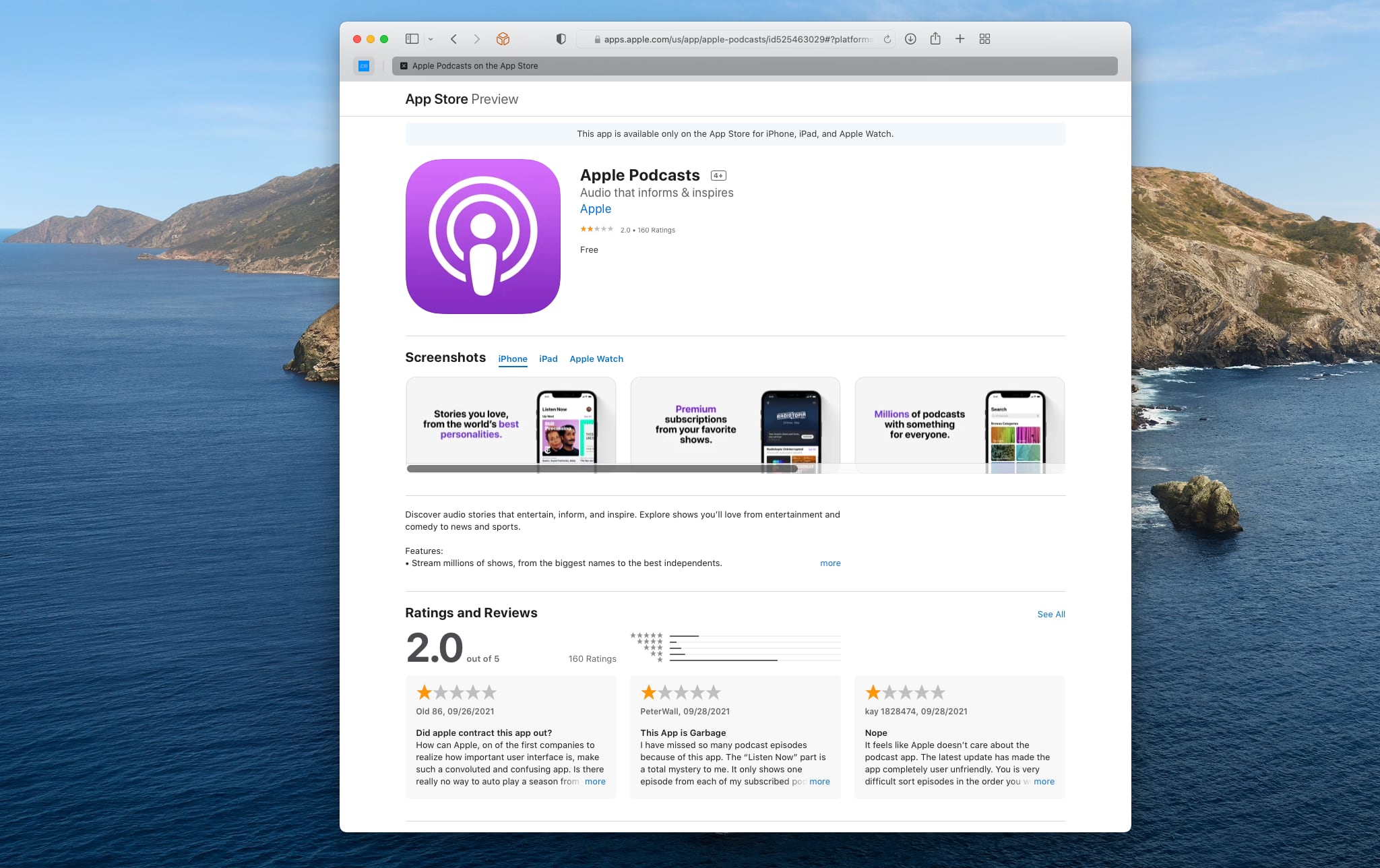Expand description with the 'more' link
Image resolution: width=1380 pixels, height=868 pixels.
click(830, 563)
